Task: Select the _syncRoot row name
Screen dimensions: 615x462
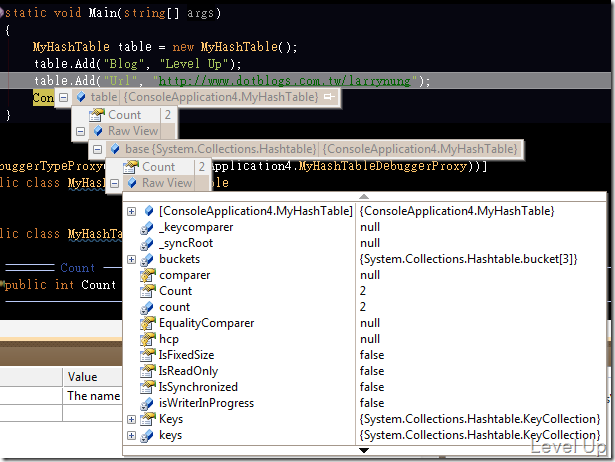Action: tap(186, 243)
